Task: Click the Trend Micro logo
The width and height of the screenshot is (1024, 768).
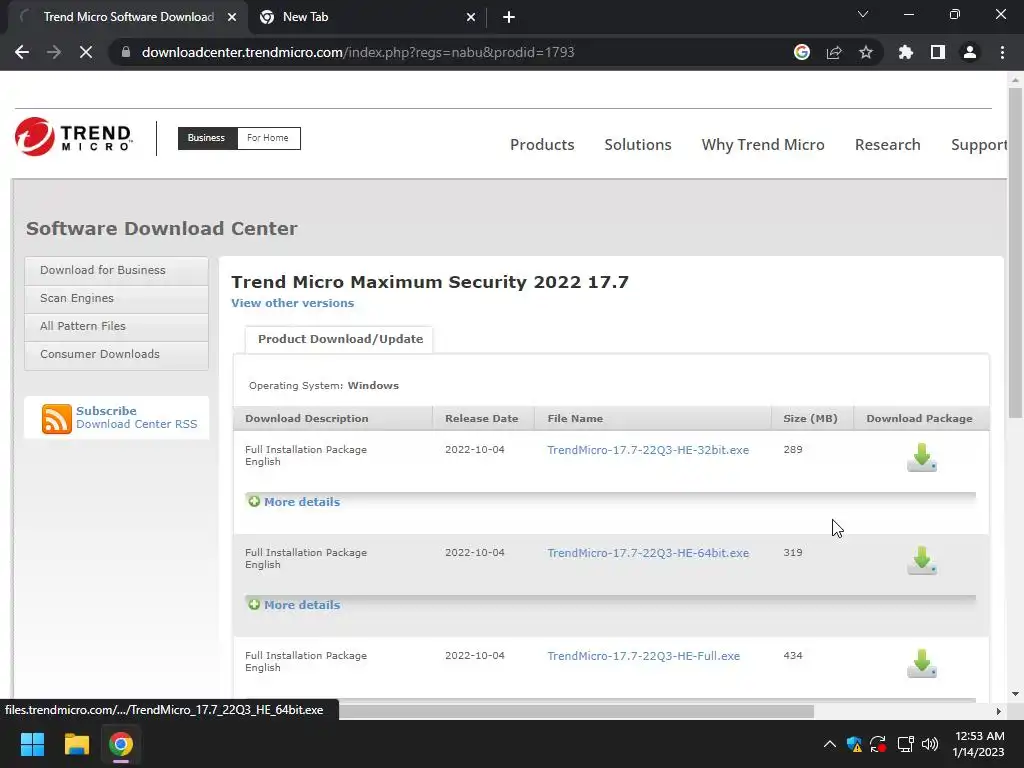Action: (73, 137)
